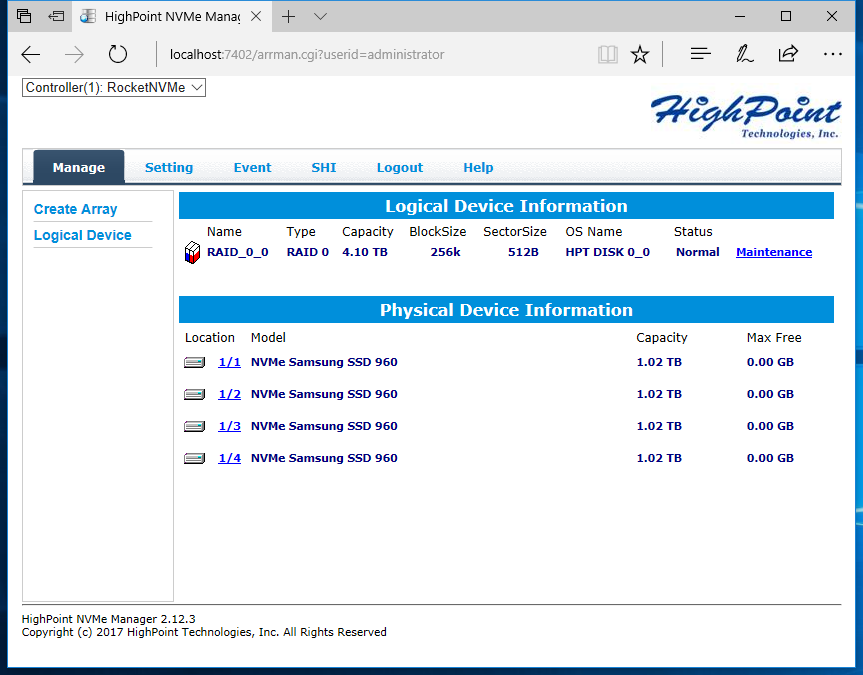Click the Logical Device Information header
Viewport: 863px width, 675px height.
pyautogui.click(x=506, y=206)
